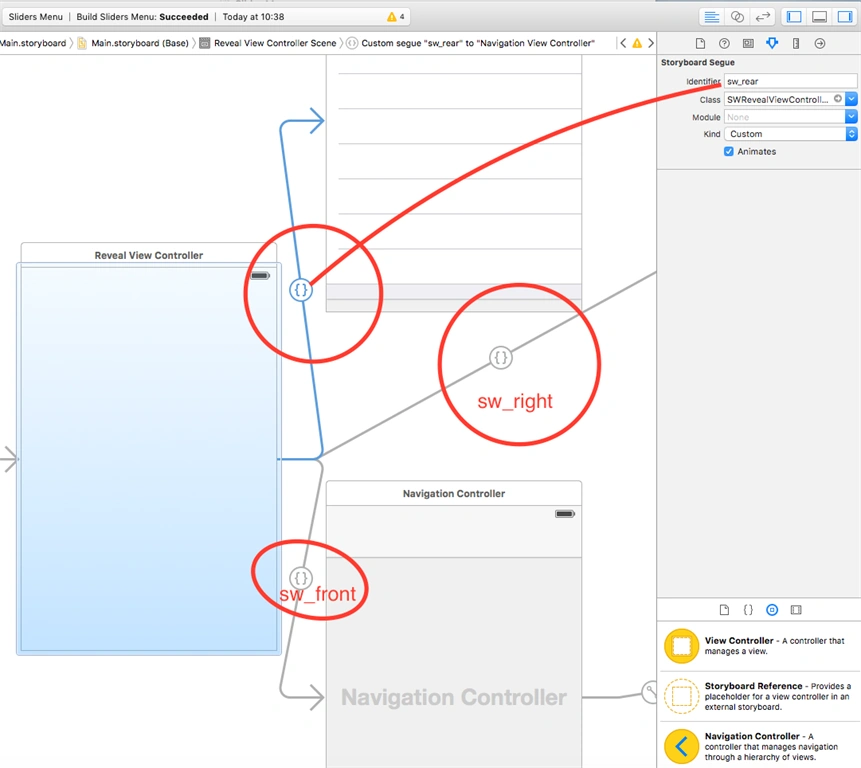Select the Navigation Controller library object
This screenshot has height=768, width=861.
[x=759, y=745]
